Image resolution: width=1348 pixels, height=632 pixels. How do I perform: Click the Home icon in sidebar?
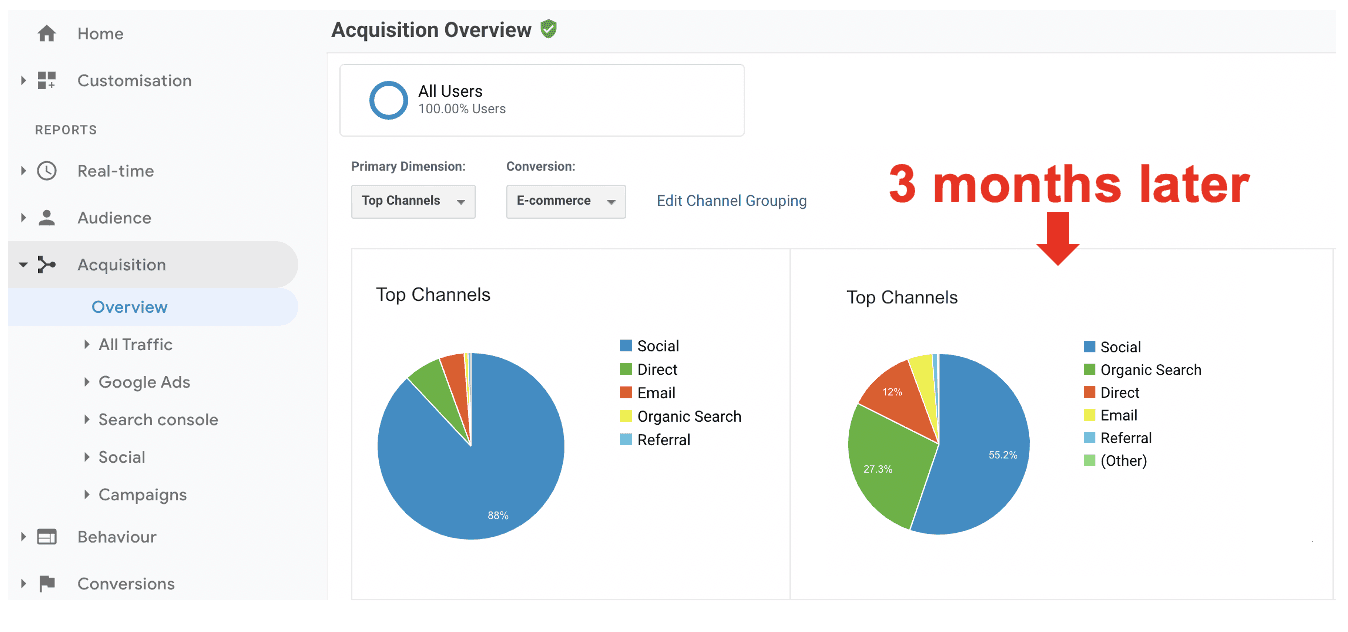[x=47, y=33]
